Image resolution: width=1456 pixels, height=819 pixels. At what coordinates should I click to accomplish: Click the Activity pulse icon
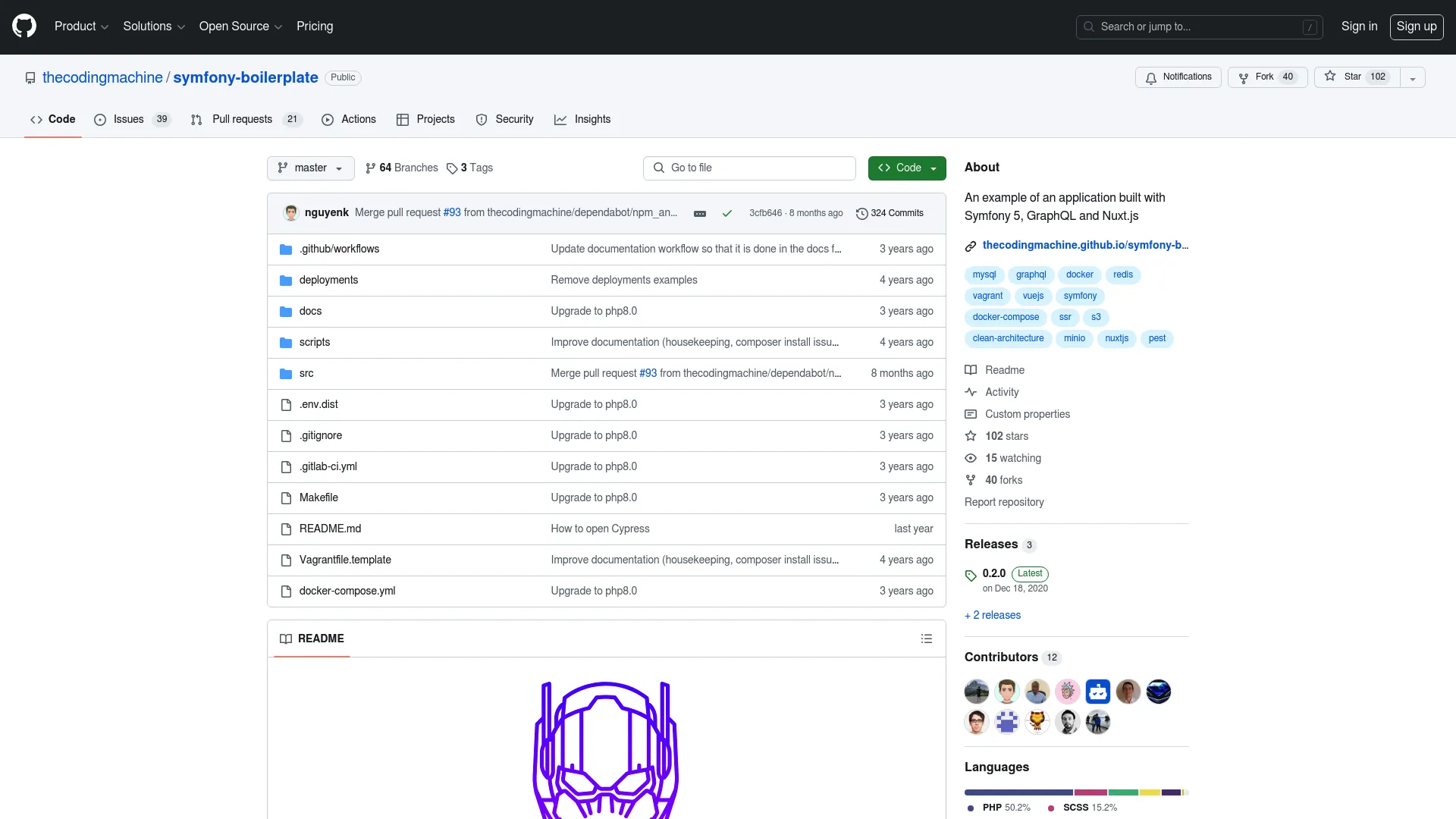pos(971,393)
